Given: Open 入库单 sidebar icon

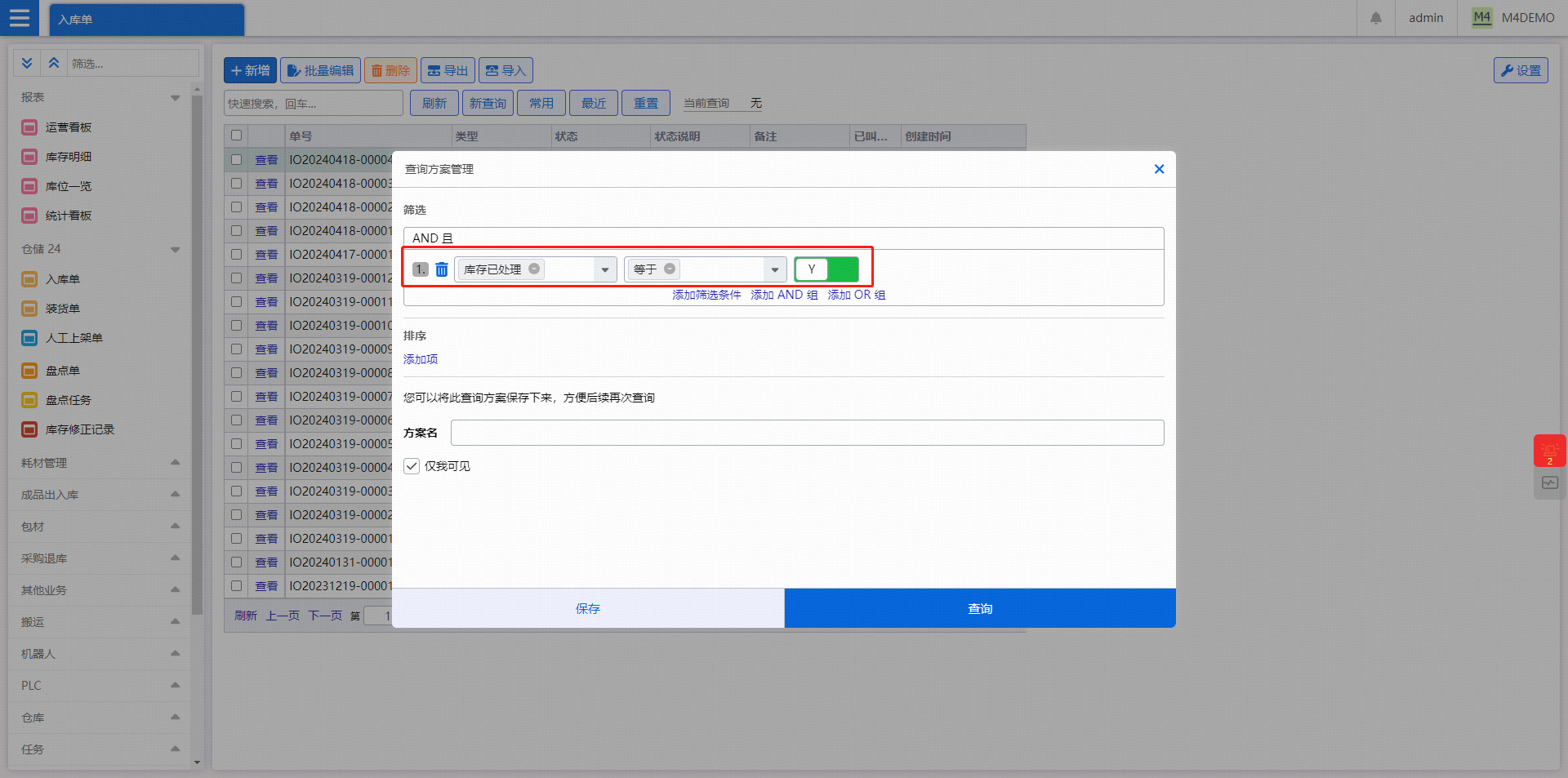Looking at the screenshot, I should (29, 279).
